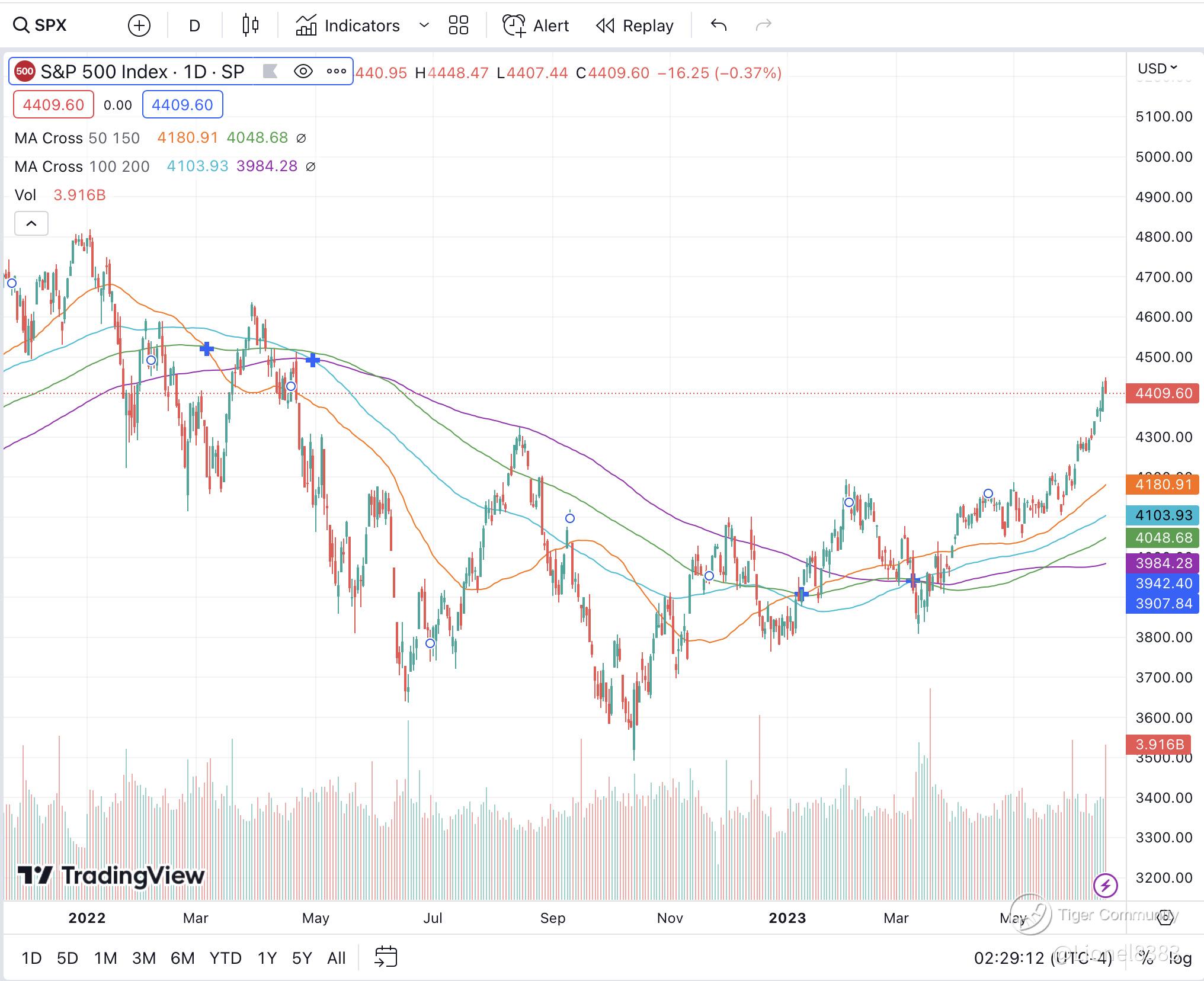Screen dimensions: 1204x981
Task: Open the go-to-date calendar icon
Action: pyautogui.click(x=386, y=957)
